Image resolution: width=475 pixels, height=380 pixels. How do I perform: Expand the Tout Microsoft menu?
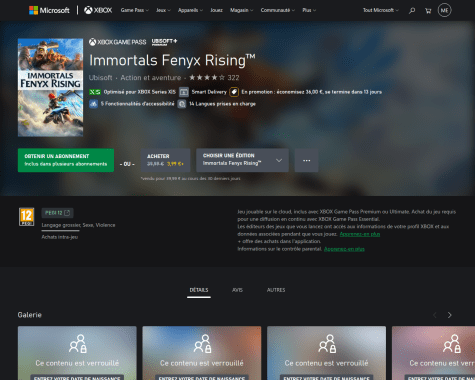[381, 10]
